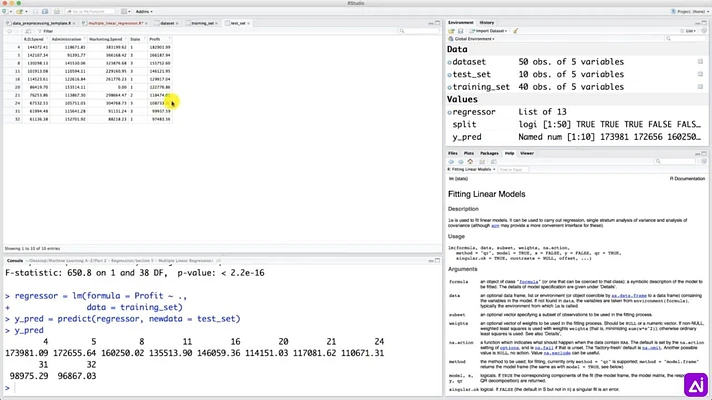Click the New File icon in main toolbar
712x400 pixels.
pyautogui.click(x=5, y=11)
